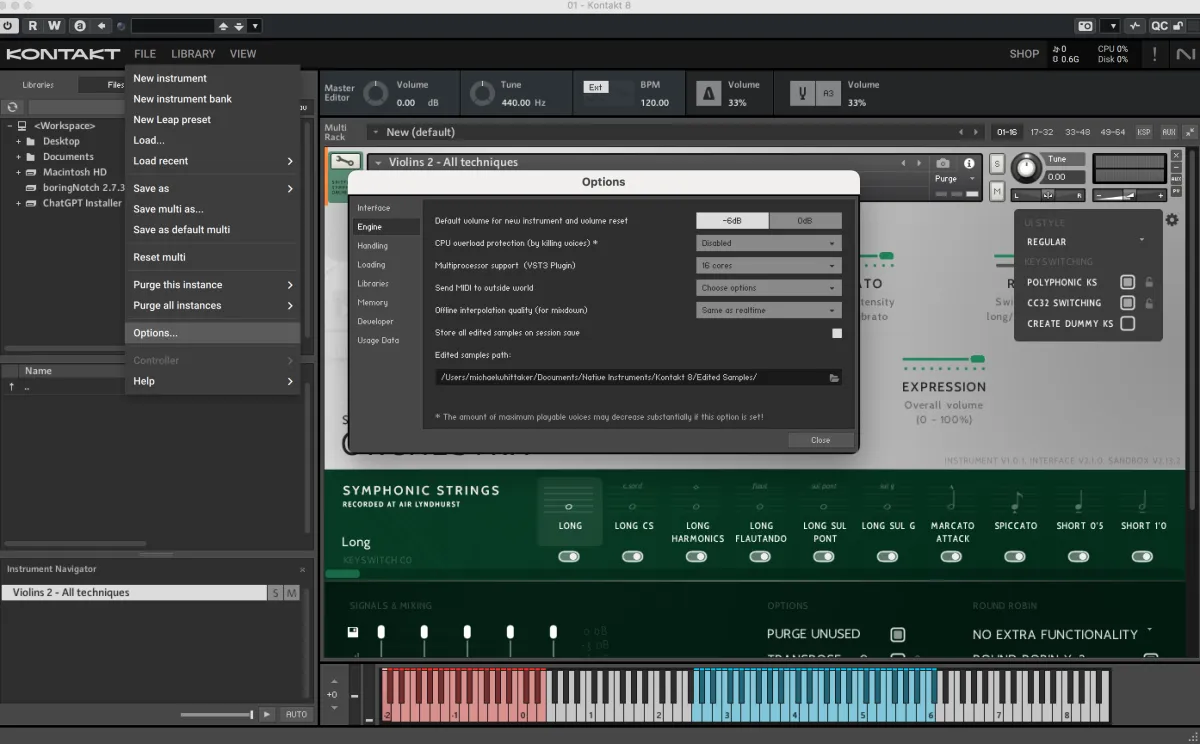
Task: Click the exclamation alert icon in top bar
Action: tap(1155, 54)
